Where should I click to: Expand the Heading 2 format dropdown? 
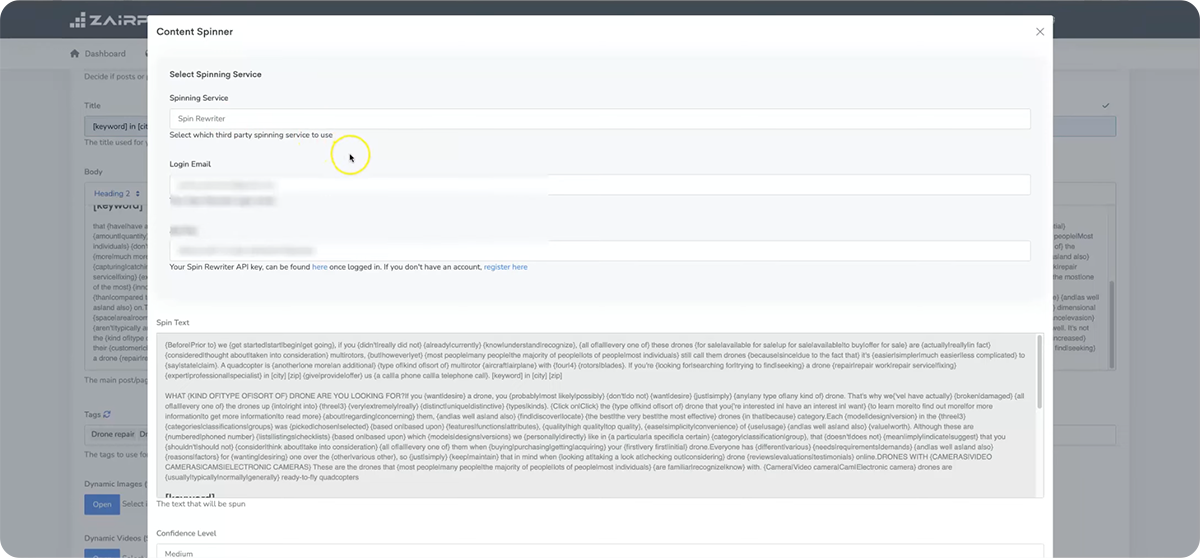[x=114, y=193]
